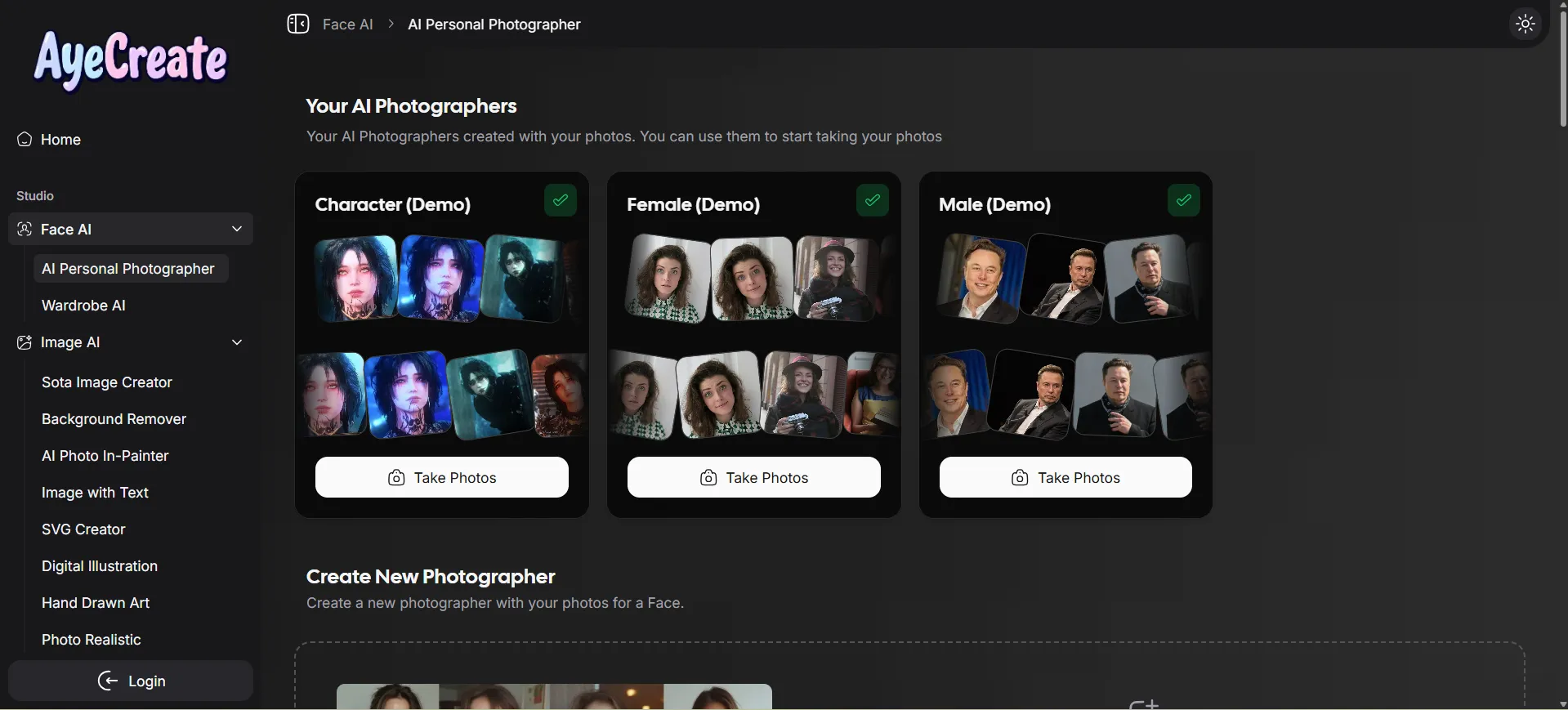Open Hand Drawn Art
Screen dimensions: 1568x710
(x=96, y=603)
